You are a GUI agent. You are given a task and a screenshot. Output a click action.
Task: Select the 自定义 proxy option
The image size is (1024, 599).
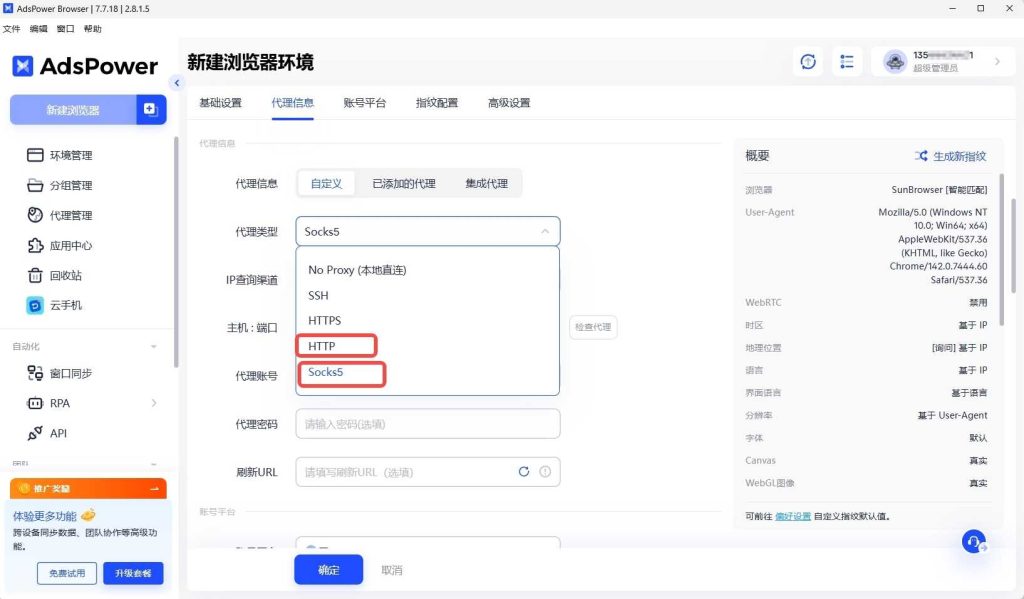coord(326,184)
